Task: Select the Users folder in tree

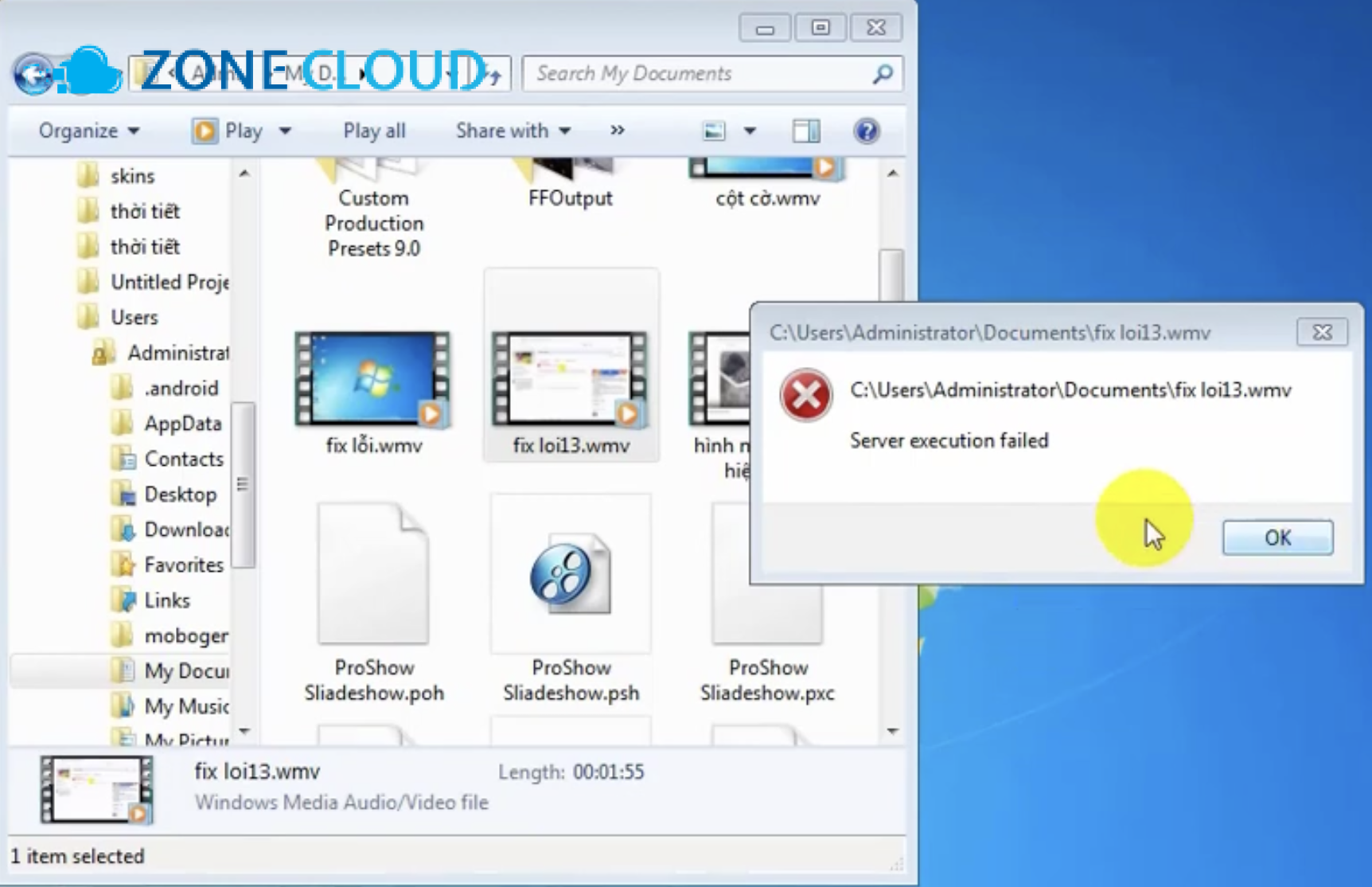Action: (x=119, y=317)
